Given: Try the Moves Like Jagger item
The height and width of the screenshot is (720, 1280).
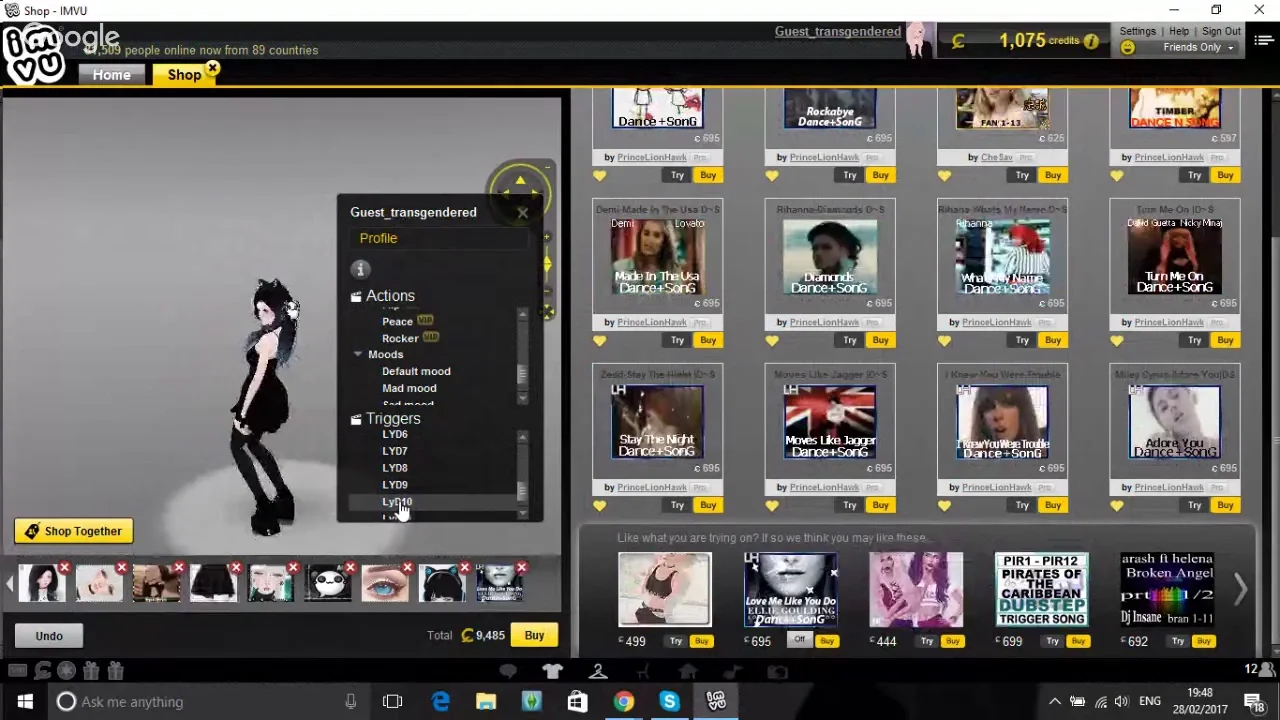Looking at the screenshot, I should click(849, 505).
